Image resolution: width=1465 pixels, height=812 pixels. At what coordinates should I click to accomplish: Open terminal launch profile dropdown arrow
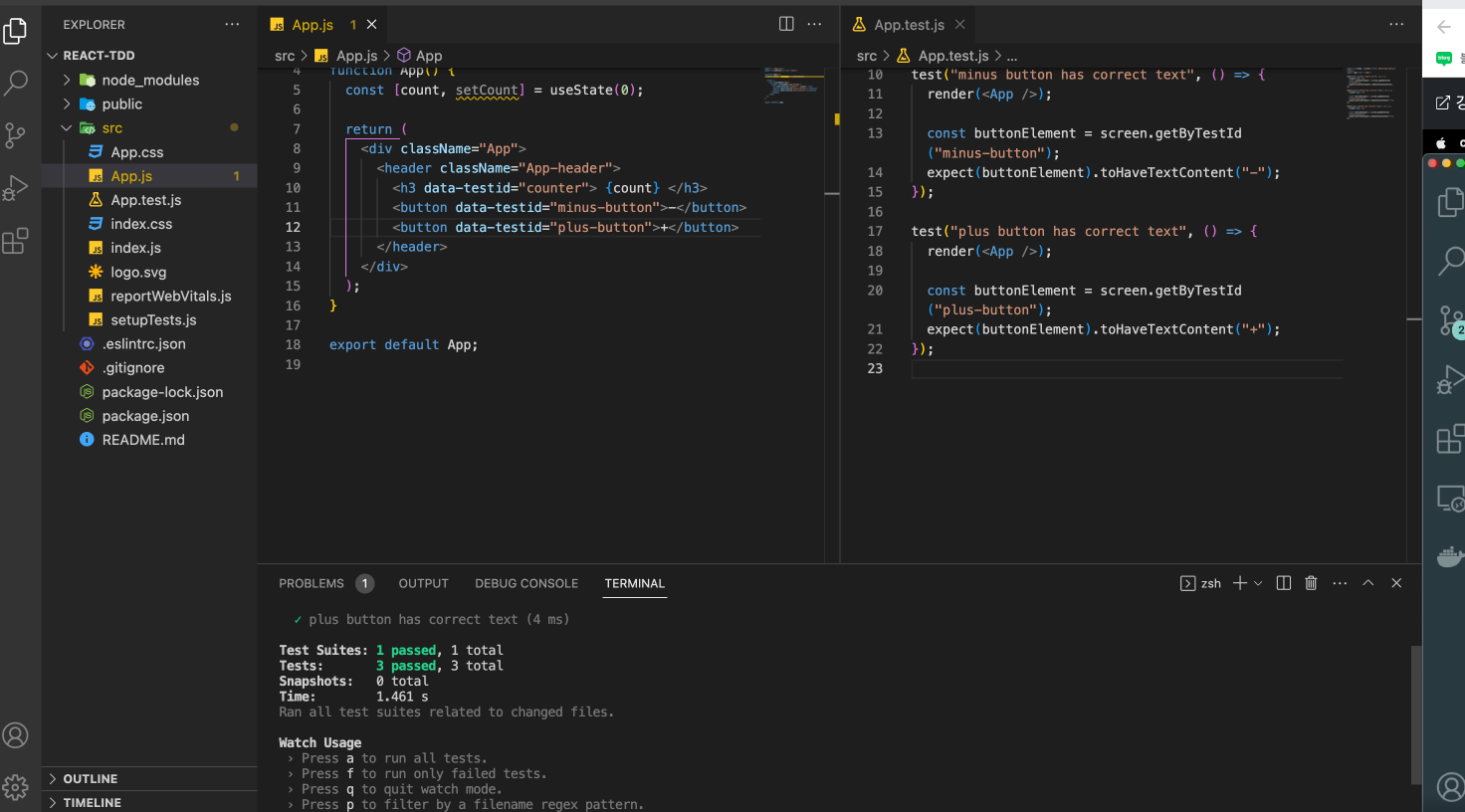coord(1258,583)
